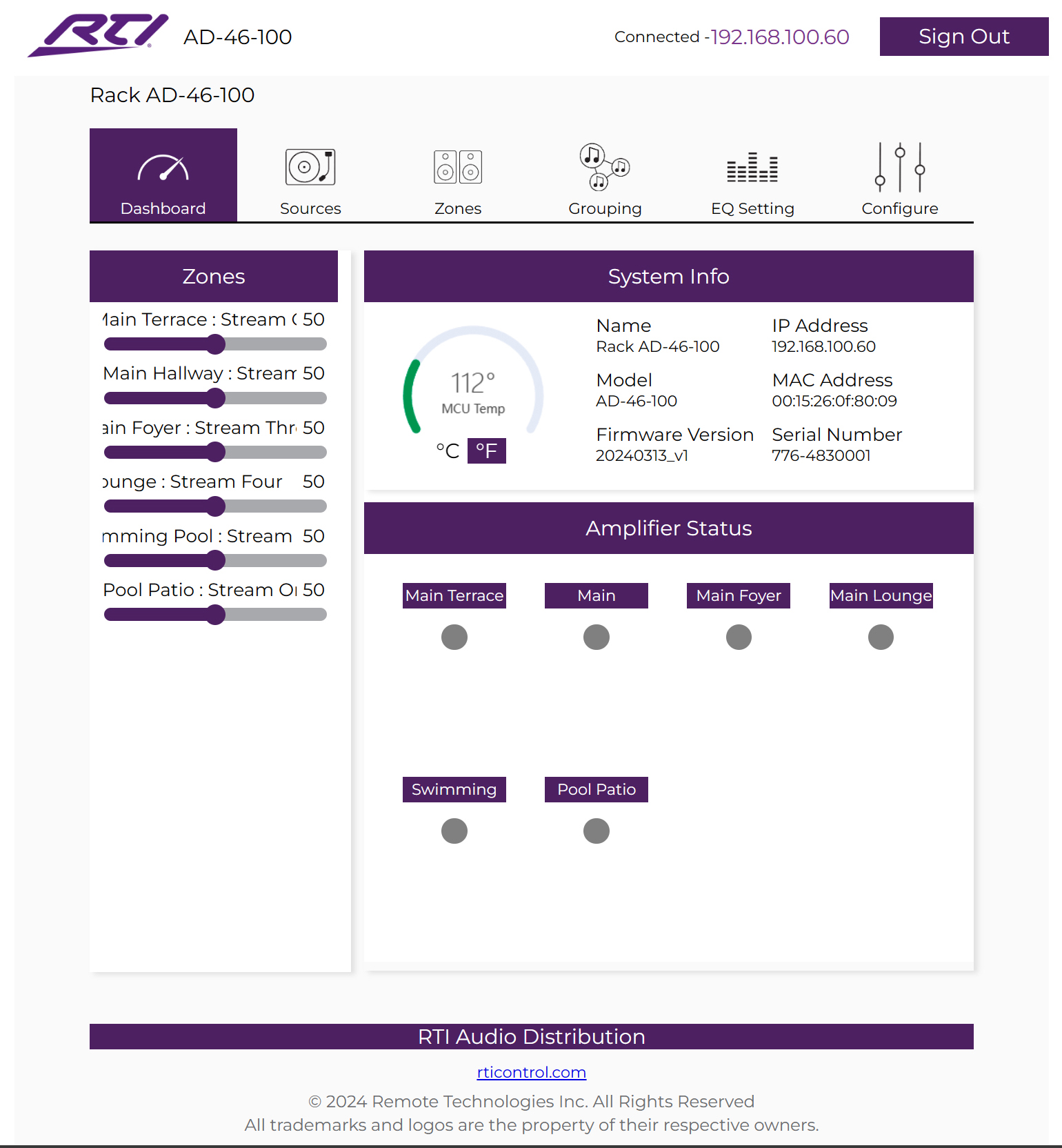This screenshot has height=1148, width=1062.
Task: Click serial number 776-4830001
Action: click(821, 455)
